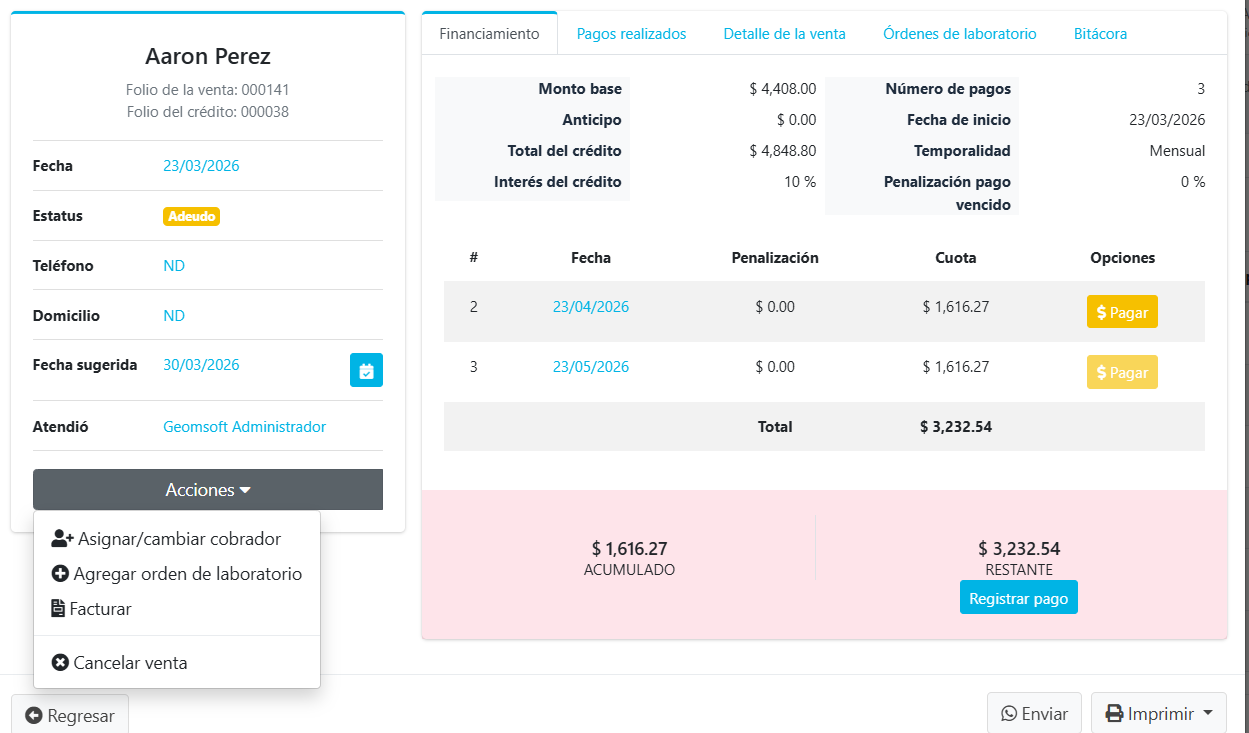Viewport: 1249px width, 733px height.
Task: Select Cancelar venta in the dropdown
Action: click(119, 663)
